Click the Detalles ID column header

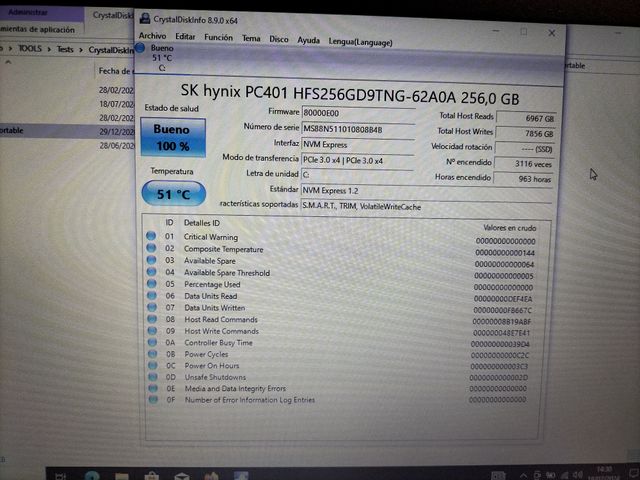tap(202, 223)
